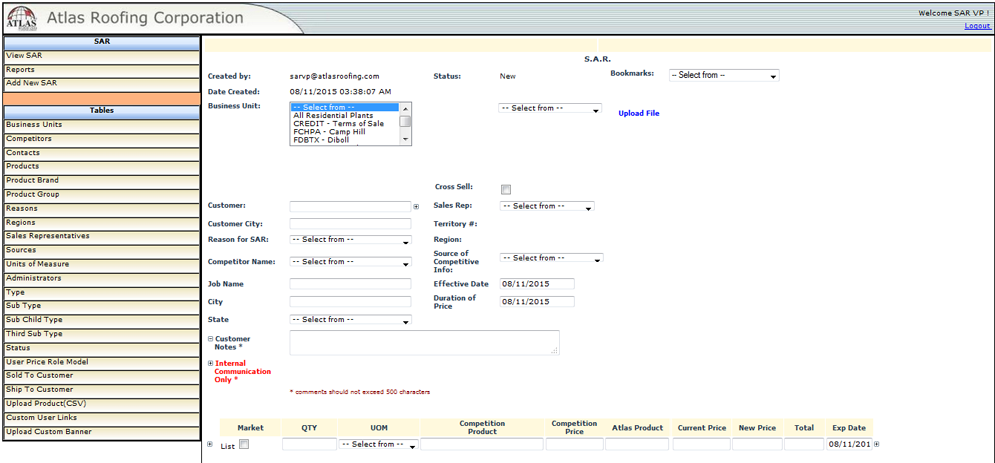This screenshot has width=995, height=463.
Task: Open the Competitor Name dropdown
Action: 350,261
